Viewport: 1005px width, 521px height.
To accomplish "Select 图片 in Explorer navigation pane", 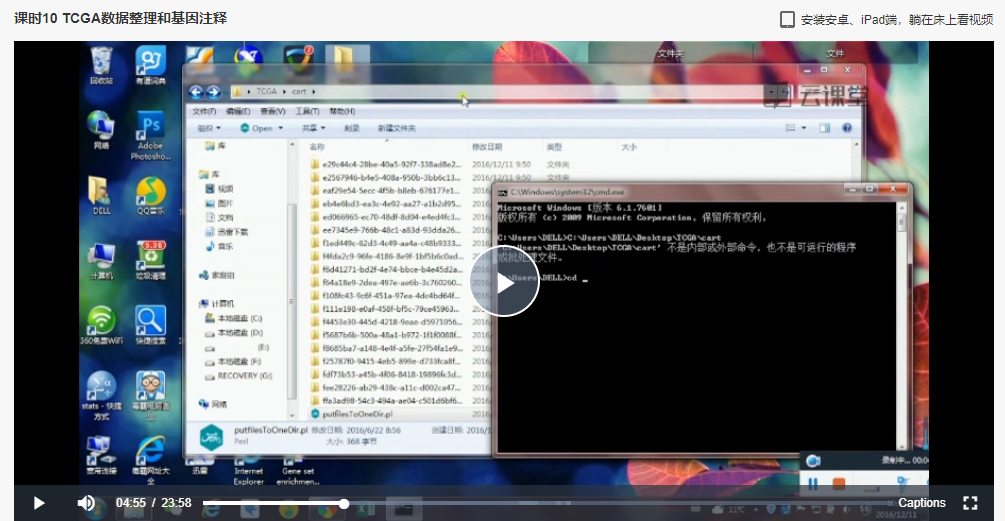I will coord(219,203).
